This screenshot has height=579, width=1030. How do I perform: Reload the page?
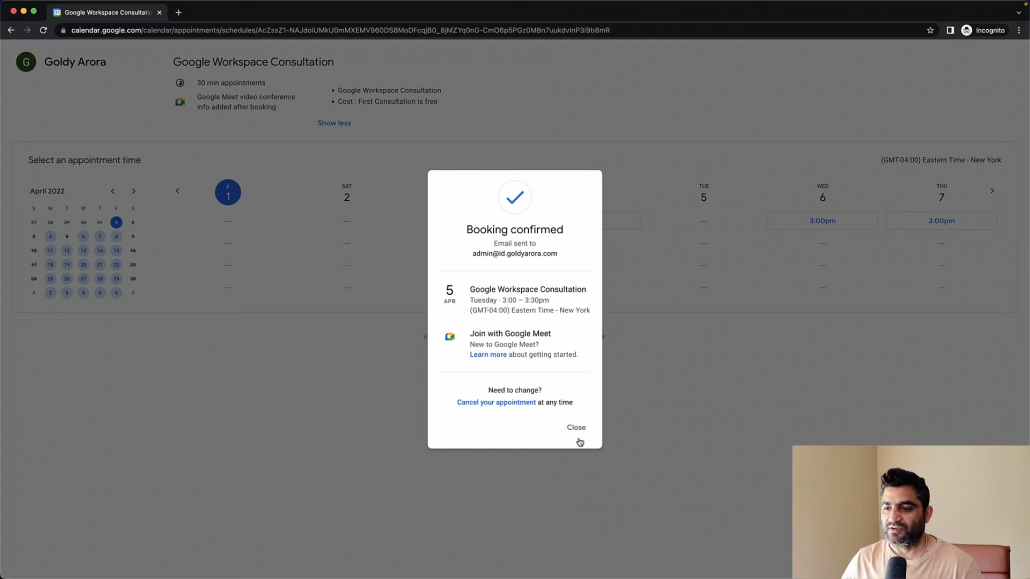43,30
